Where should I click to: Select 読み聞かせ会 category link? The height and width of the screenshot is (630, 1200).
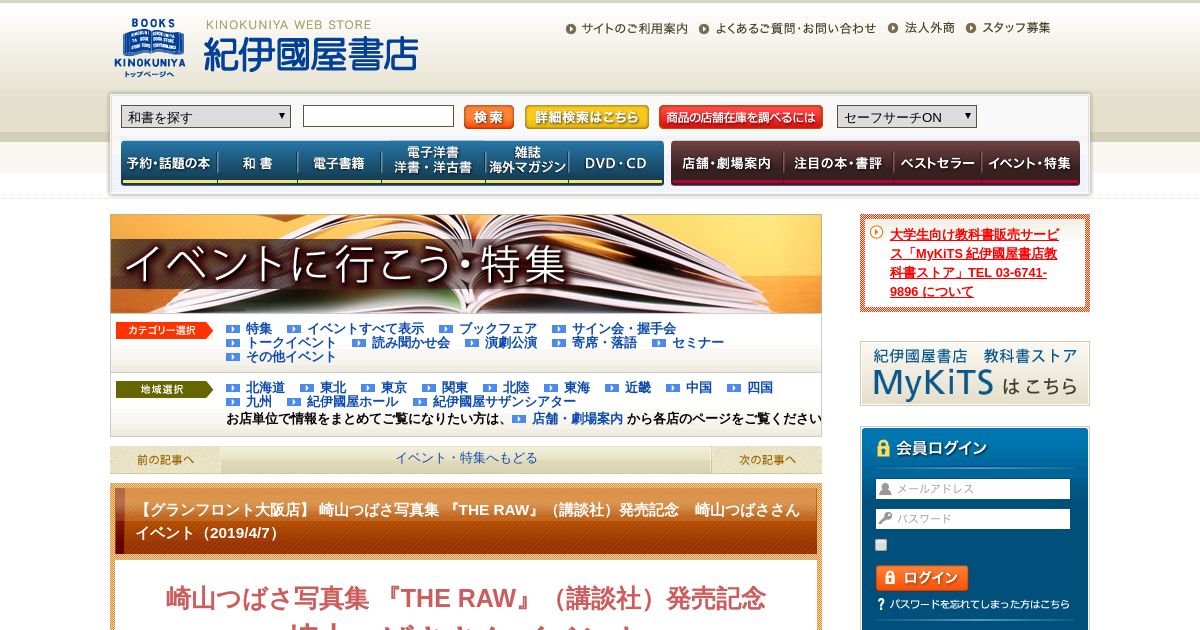[x=411, y=343]
